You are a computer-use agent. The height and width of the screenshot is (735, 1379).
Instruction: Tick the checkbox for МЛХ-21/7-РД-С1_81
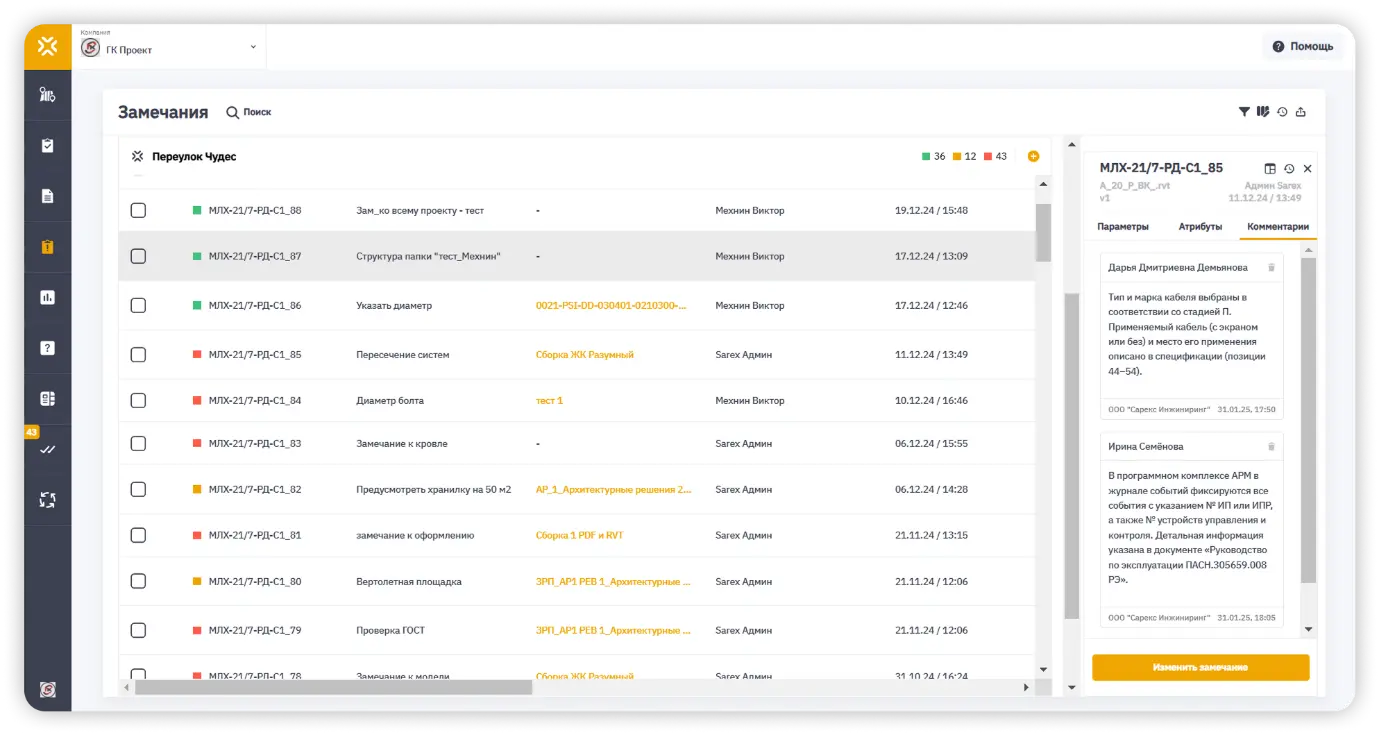[138, 535]
